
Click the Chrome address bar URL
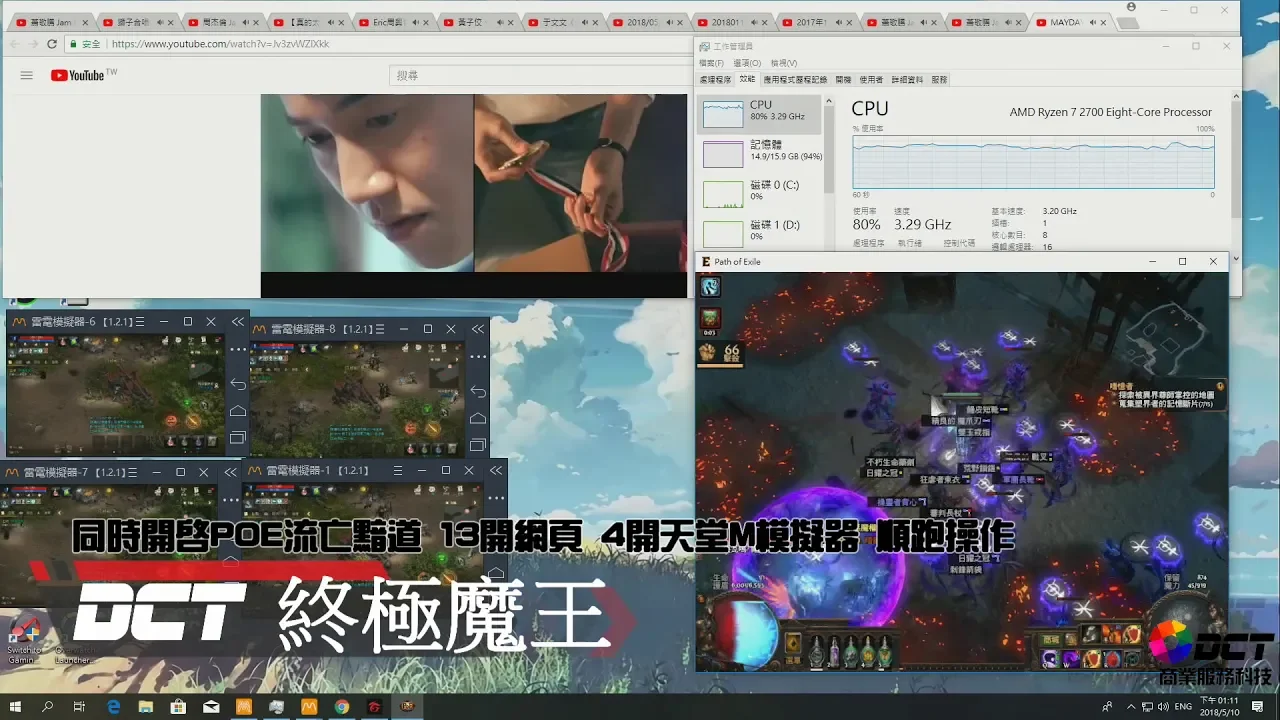(x=220, y=44)
